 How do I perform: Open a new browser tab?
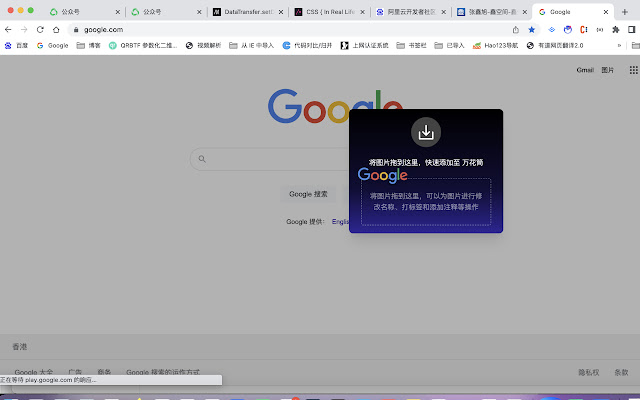pyautogui.click(x=624, y=12)
